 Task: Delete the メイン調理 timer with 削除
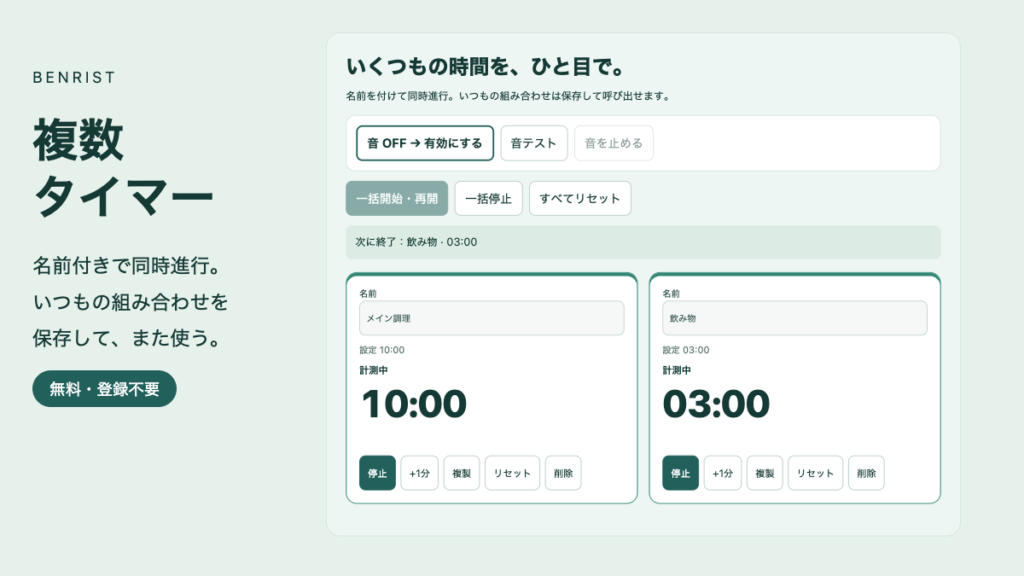pyautogui.click(x=563, y=473)
